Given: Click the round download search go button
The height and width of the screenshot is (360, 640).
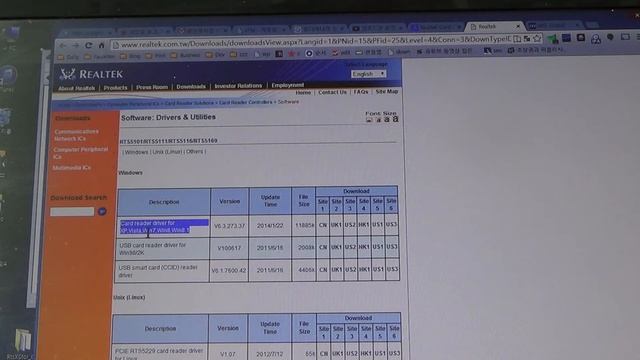Looking at the screenshot, I should [102, 211].
